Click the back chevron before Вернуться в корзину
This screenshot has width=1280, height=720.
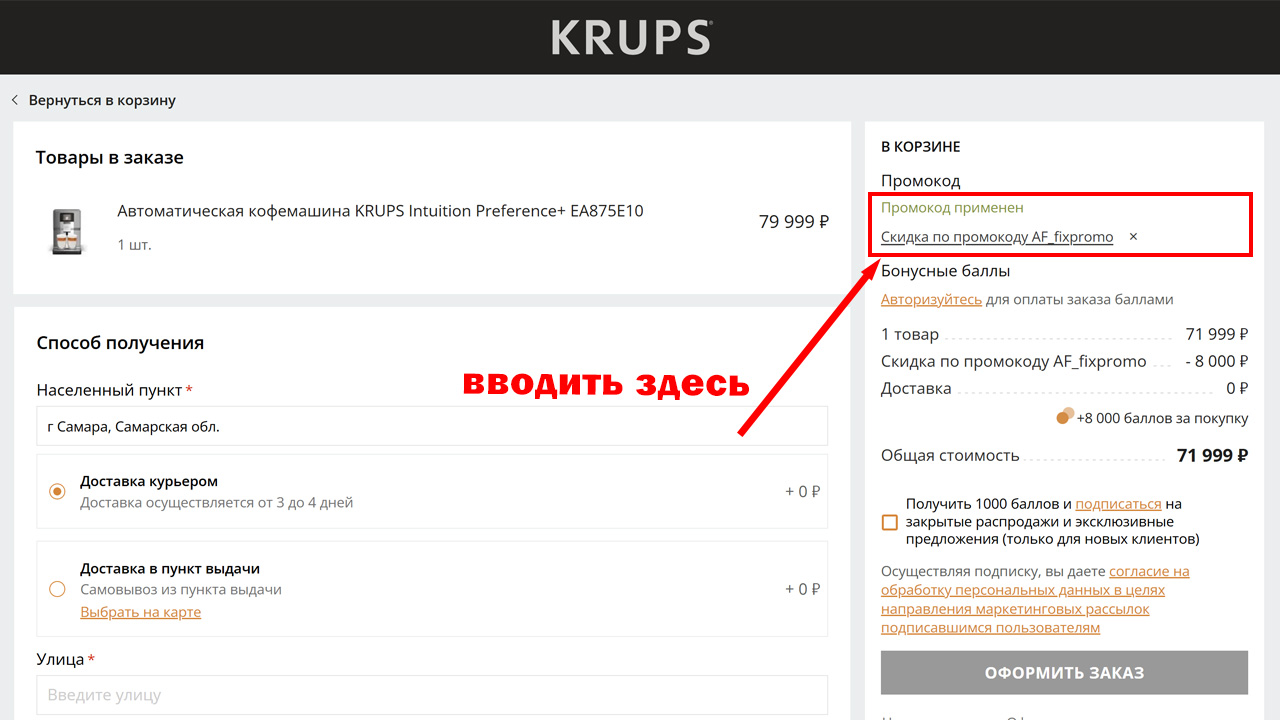tap(15, 100)
